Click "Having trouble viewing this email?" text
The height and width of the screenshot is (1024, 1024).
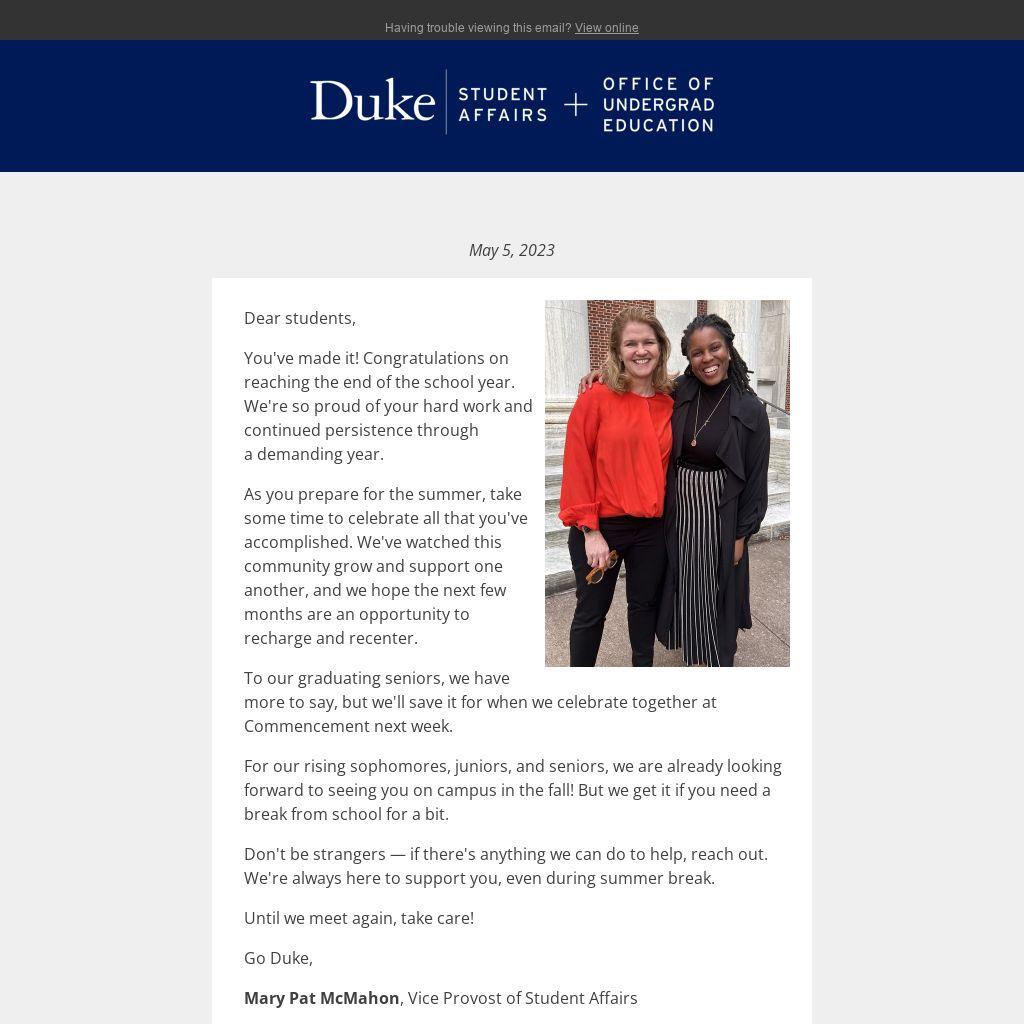[477, 28]
